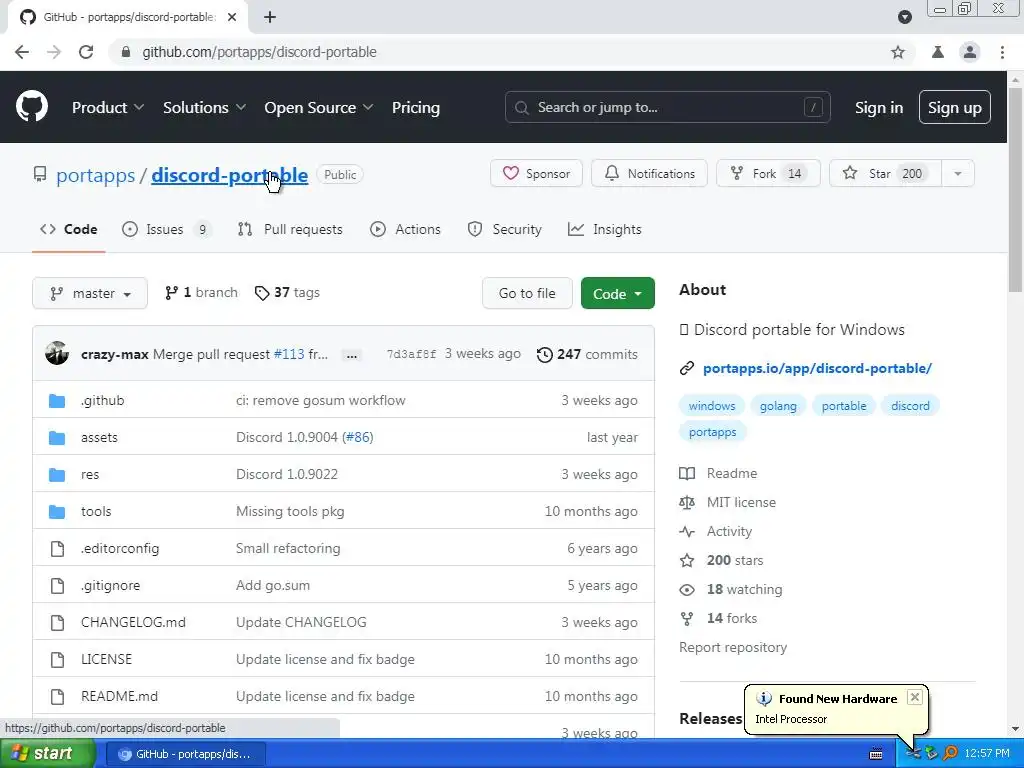Click the .editorconfig file icon

point(57,549)
